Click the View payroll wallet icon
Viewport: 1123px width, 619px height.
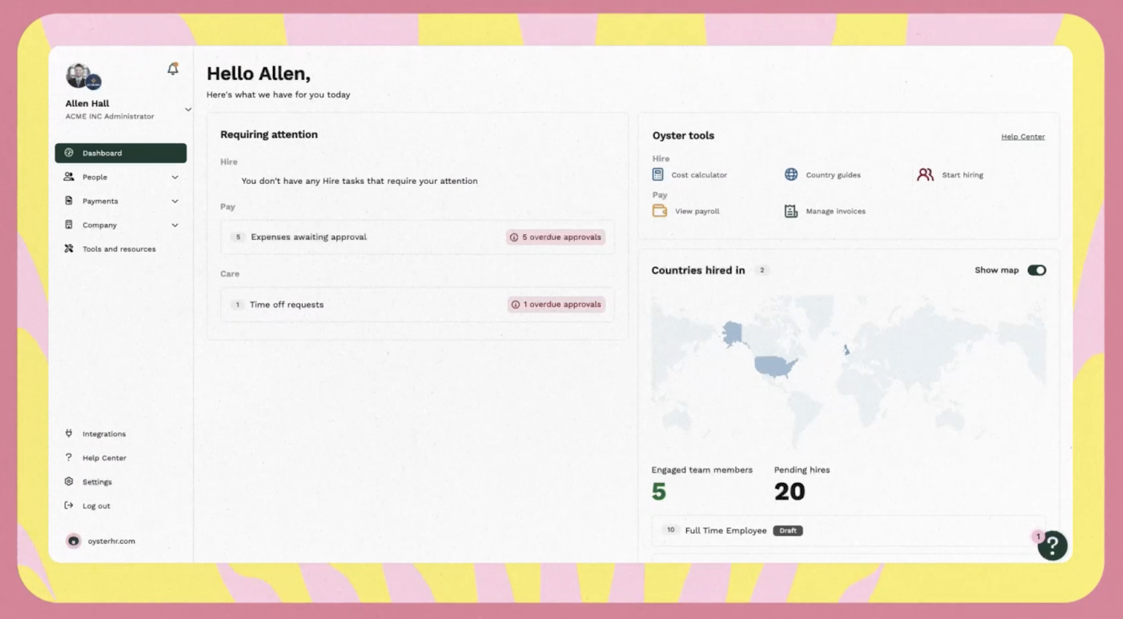click(x=660, y=211)
